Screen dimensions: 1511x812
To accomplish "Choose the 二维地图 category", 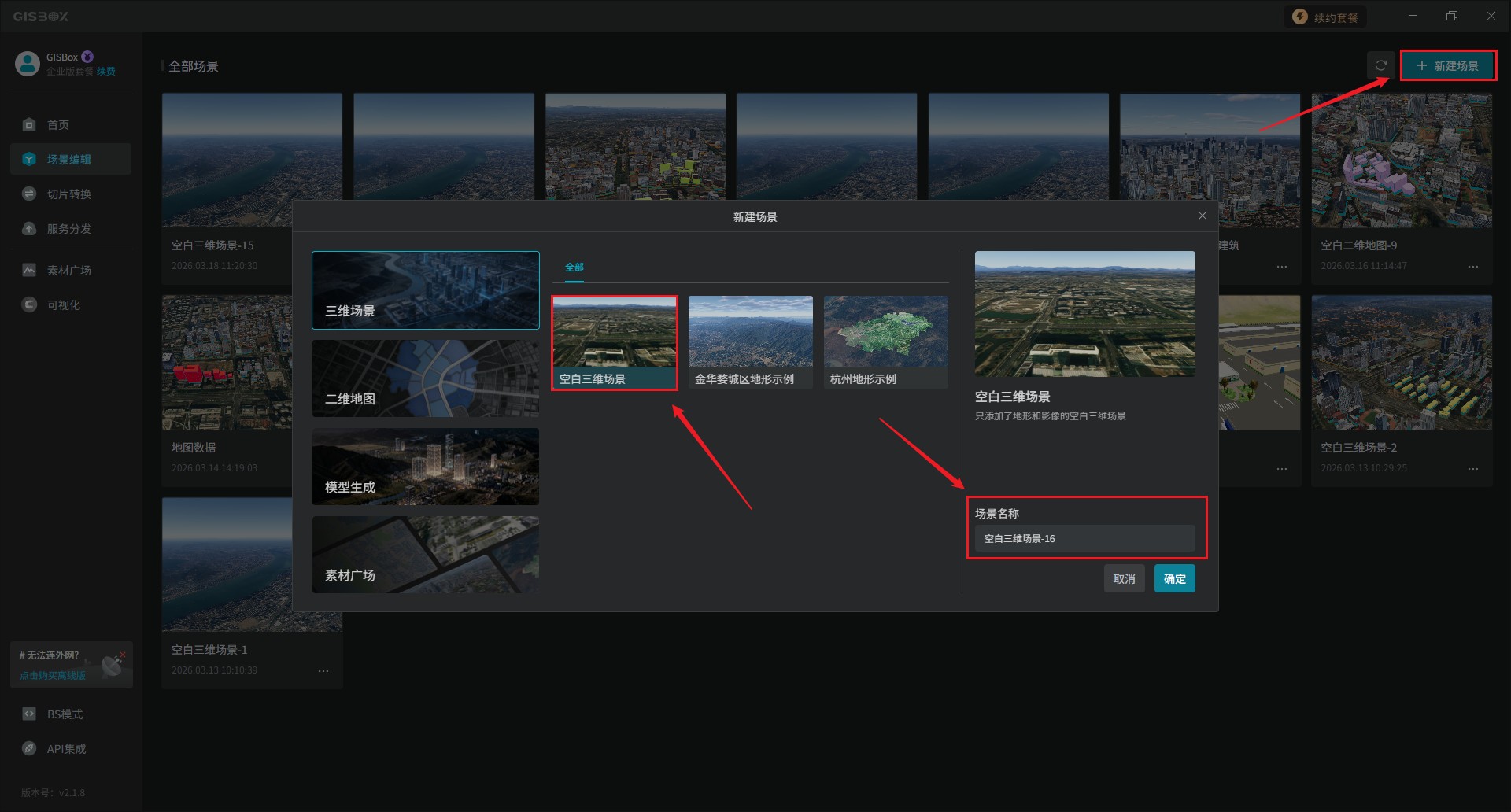I will point(426,378).
